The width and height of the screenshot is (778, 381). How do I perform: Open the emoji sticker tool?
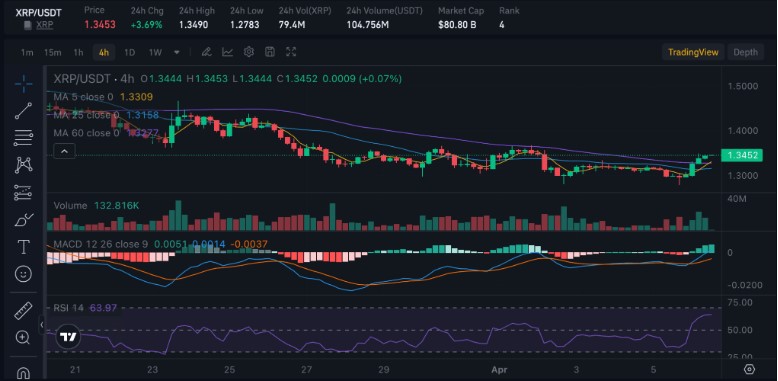[x=23, y=274]
